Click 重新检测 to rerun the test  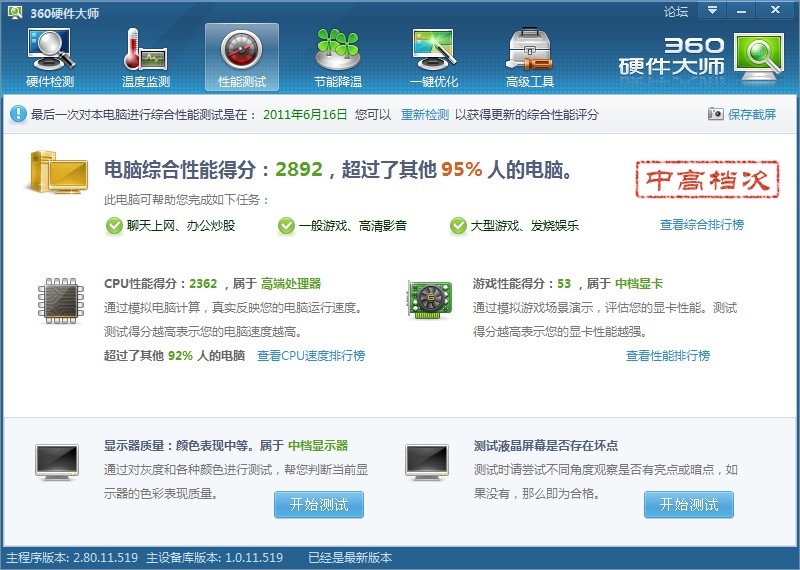424,114
